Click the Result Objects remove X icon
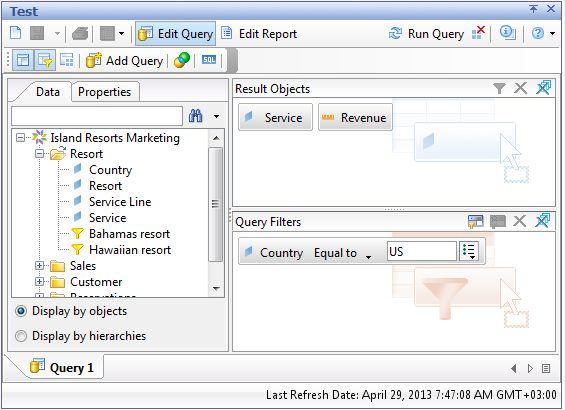Image resolution: width=565 pixels, height=410 pixels. [x=521, y=88]
